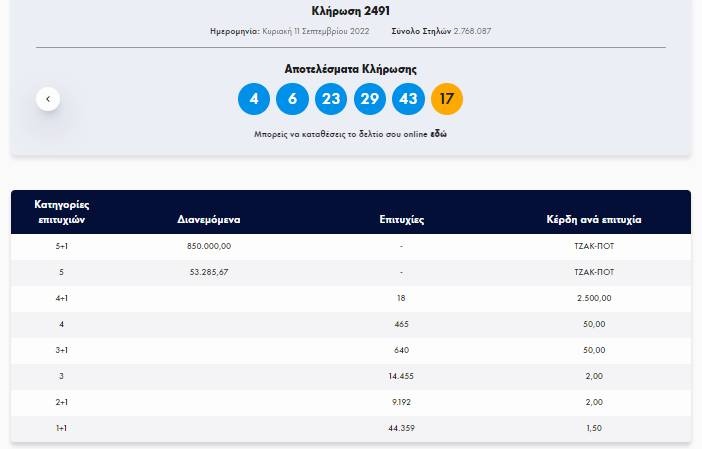Screen dimensions: 702x449
Task: Click the 'Διανεμόμενα' column header
Action: coord(209,219)
